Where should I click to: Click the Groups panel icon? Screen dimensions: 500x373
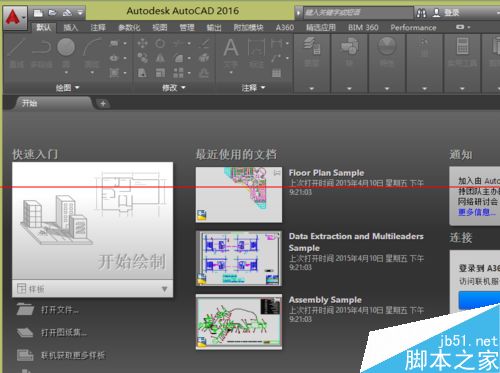[424, 47]
